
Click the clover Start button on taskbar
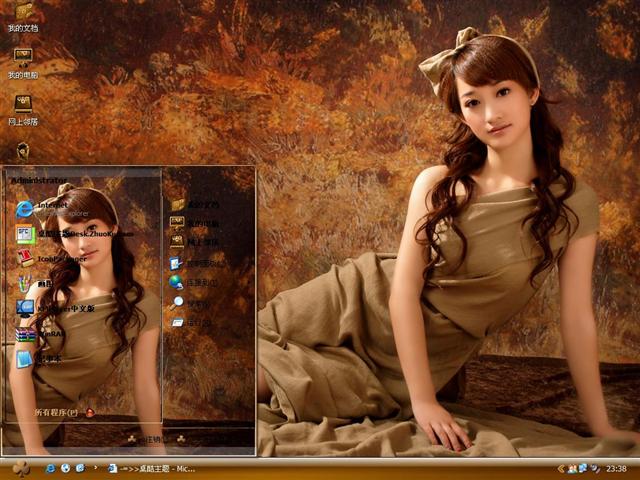(20, 468)
